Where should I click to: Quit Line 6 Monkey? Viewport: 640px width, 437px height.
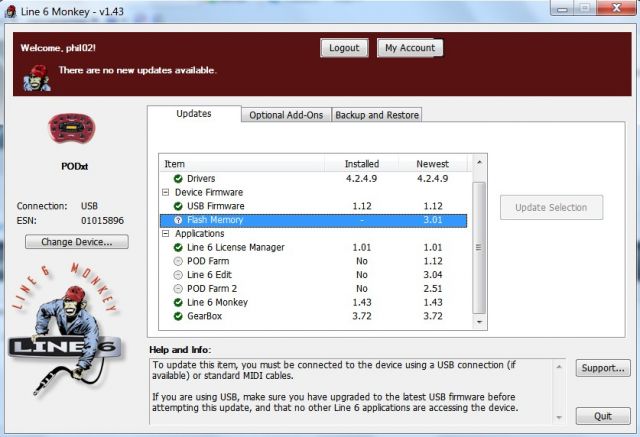tap(603, 415)
